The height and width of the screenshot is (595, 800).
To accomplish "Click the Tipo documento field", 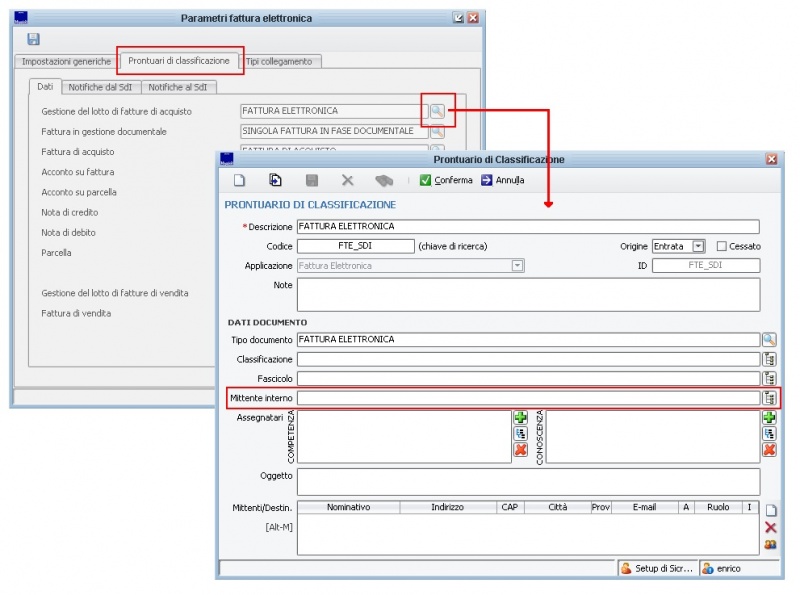I will click(x=528, y=339).
